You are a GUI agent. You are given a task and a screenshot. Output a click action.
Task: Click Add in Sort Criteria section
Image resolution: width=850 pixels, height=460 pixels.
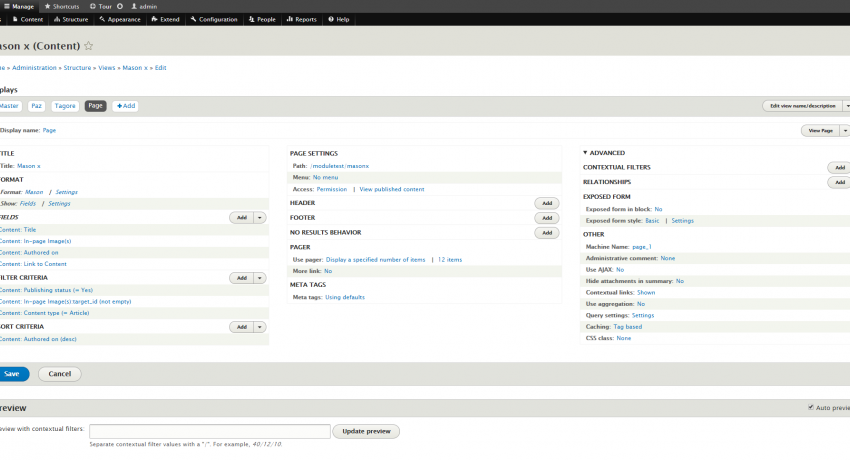click(242, 327)
